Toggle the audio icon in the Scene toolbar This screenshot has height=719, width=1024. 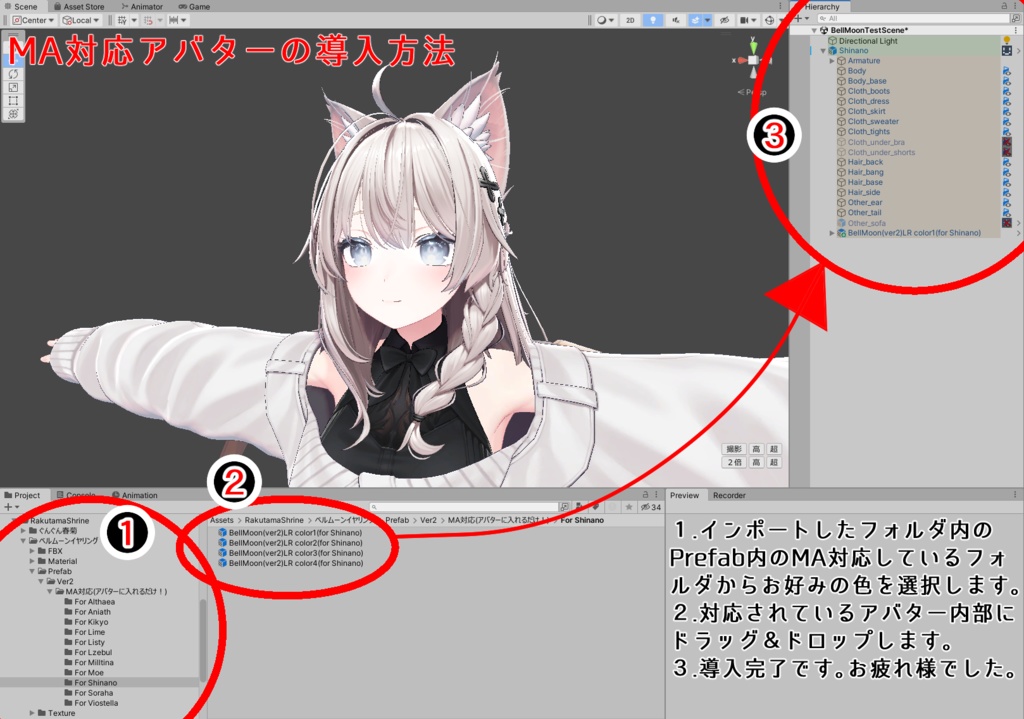[676, 21]
